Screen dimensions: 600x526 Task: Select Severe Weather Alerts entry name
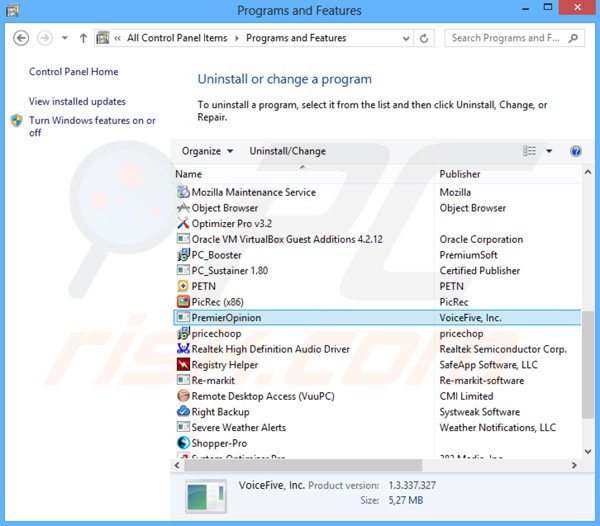[x=238, y=428]
